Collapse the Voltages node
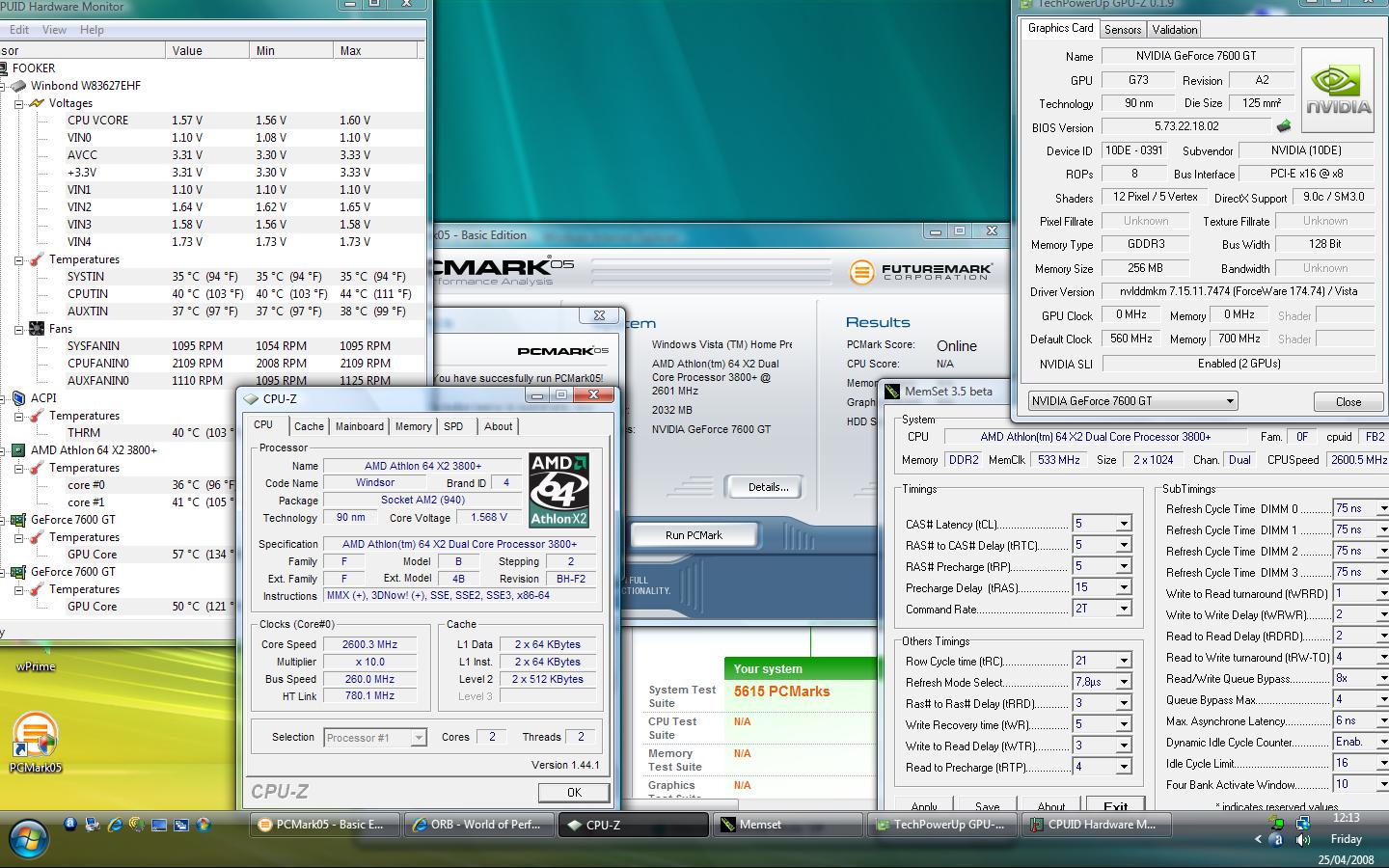1389x868 pixels. click(x=18, y=103)
